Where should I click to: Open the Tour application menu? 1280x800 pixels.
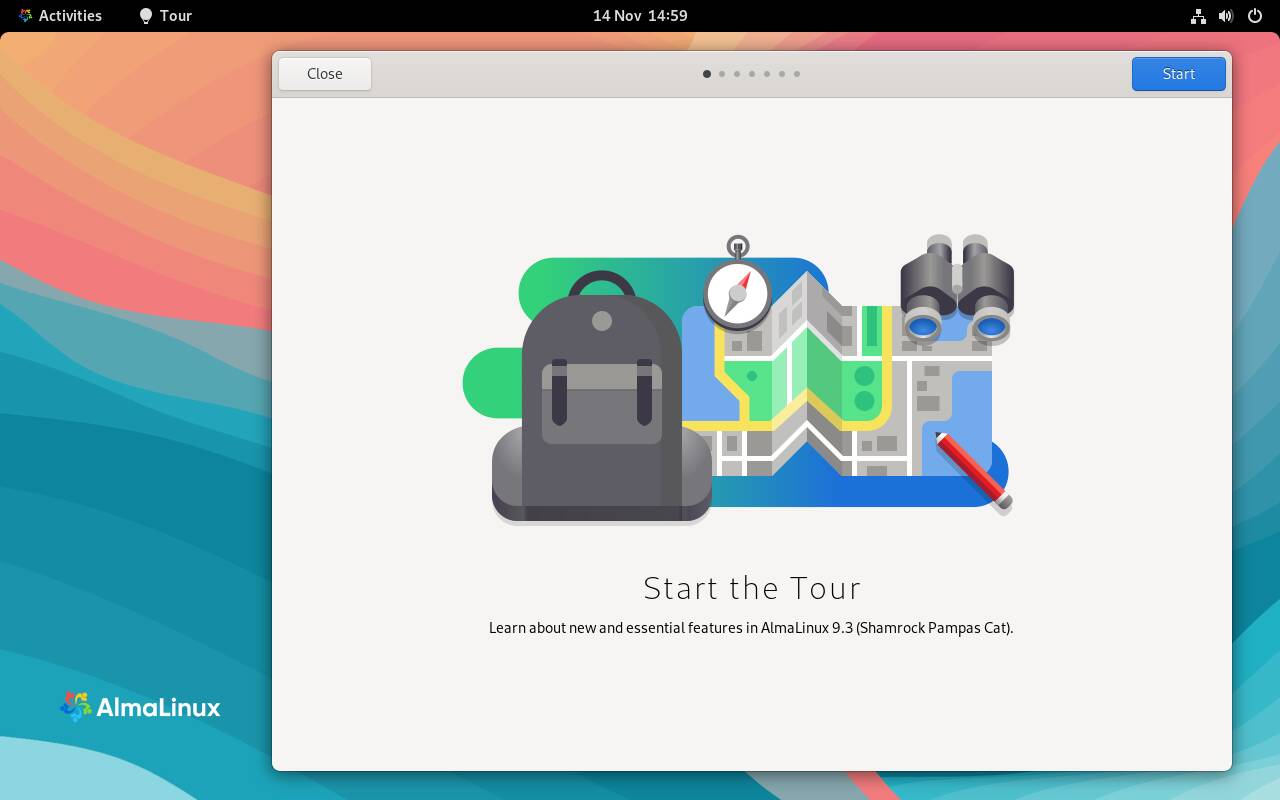coord(166,16)
